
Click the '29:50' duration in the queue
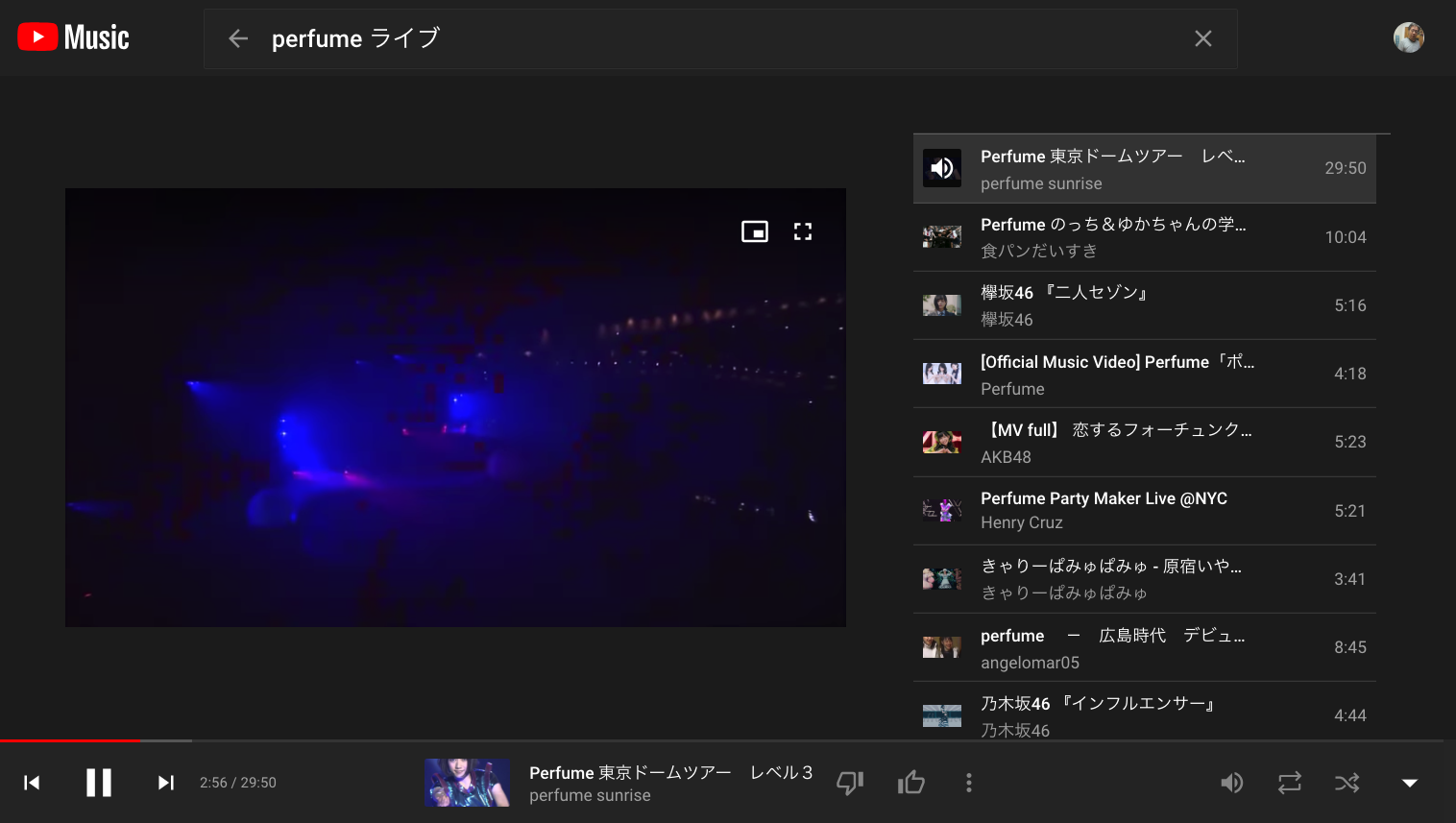click(x=1345, y=168)
